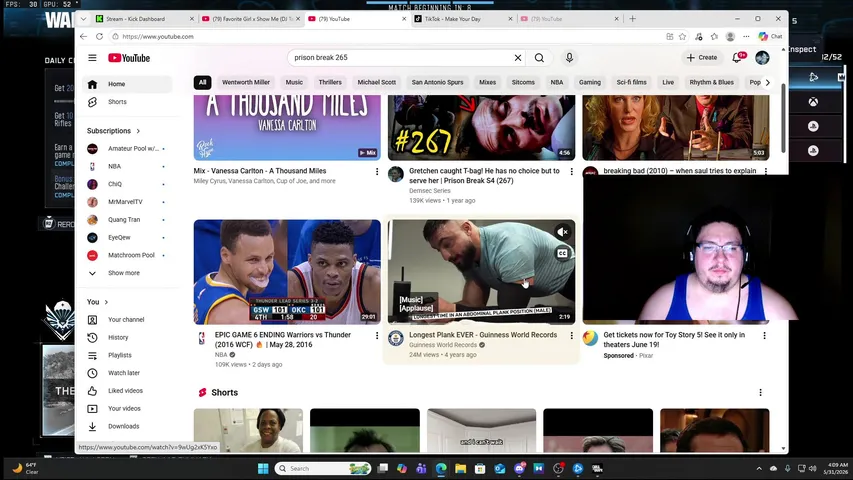853x480 pixels.
Task: Open the tab actions menu arrow
Action: 83,19
